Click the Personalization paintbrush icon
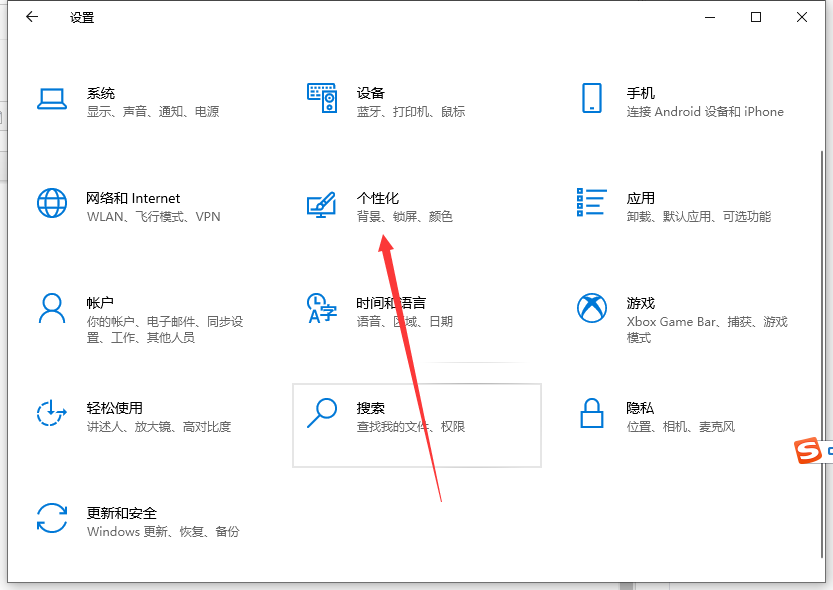This screenshot has width=833, height=590. coord(321,204)
